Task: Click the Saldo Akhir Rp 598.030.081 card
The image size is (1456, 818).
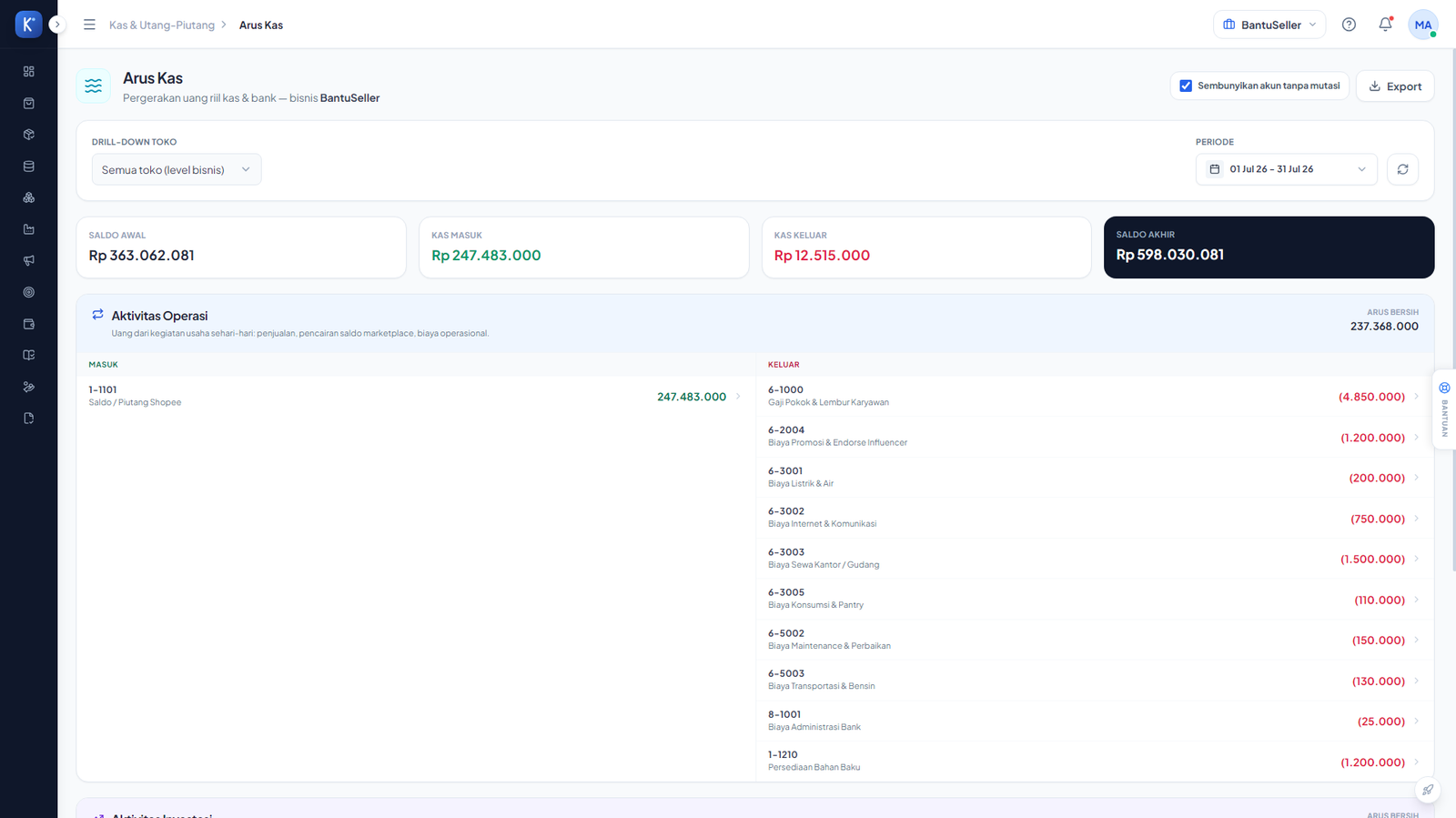Action: coord(1269,247)
